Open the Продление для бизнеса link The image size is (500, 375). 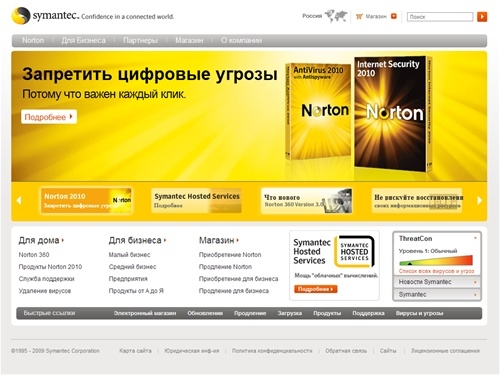(234, 291)
